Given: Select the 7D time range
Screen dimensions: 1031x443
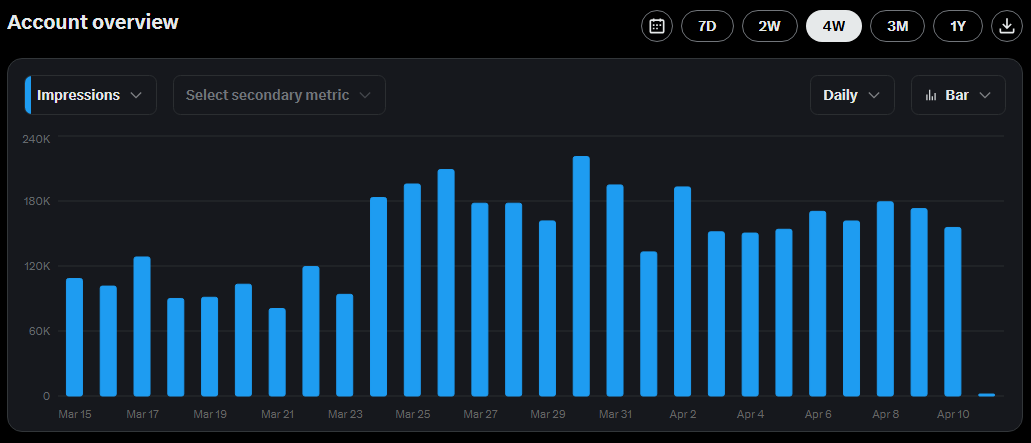Looking at the screenshot, I should (x=707, y=26).
